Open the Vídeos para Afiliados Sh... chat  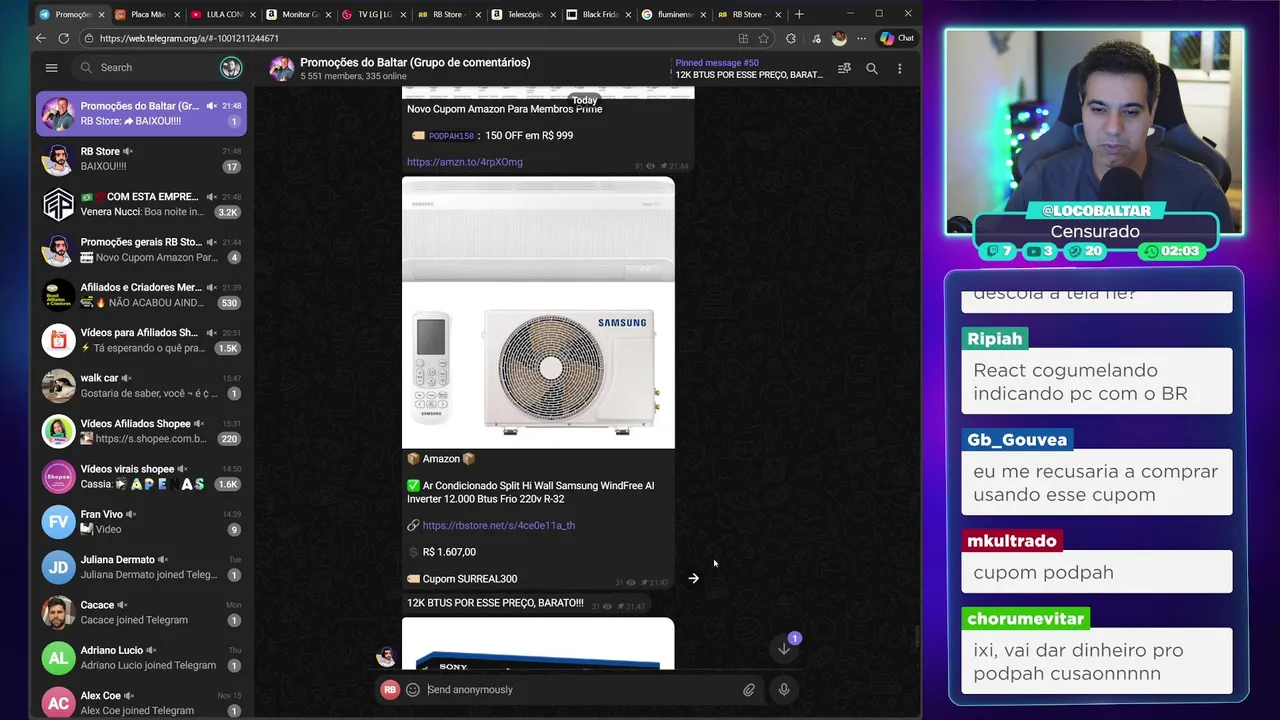(141, 340)
